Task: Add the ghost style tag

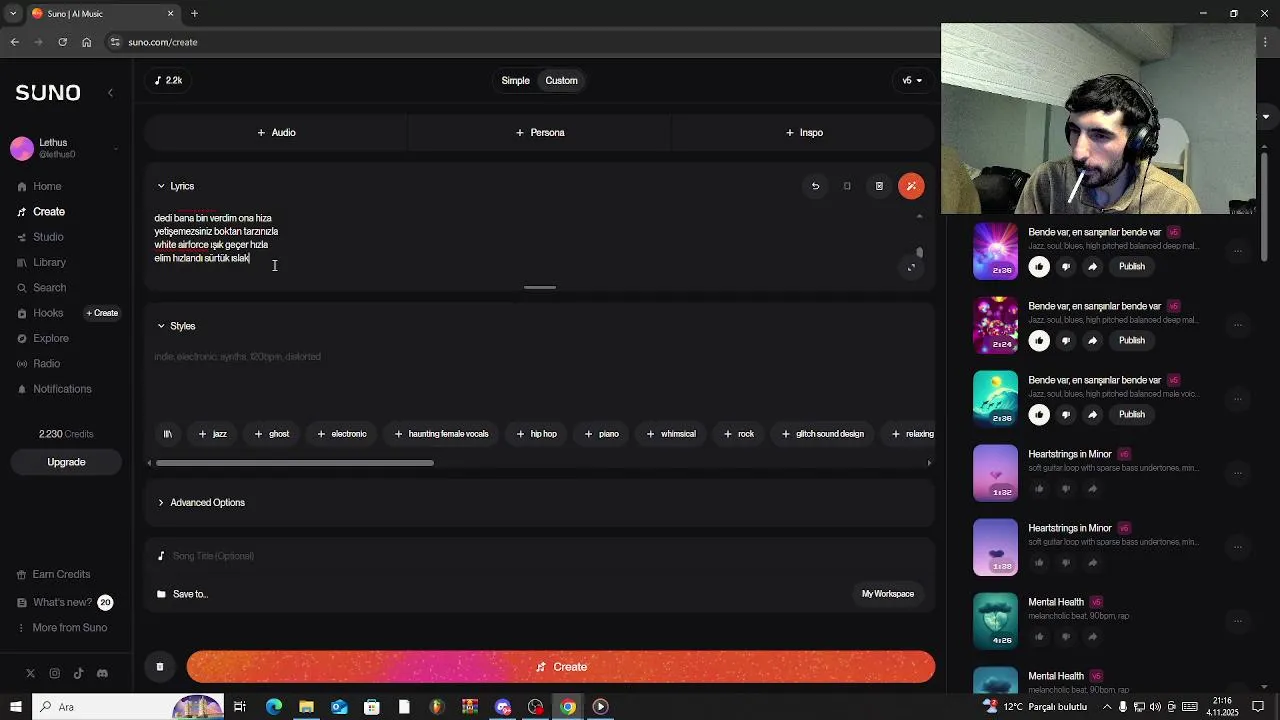Action: coord(272,434)
